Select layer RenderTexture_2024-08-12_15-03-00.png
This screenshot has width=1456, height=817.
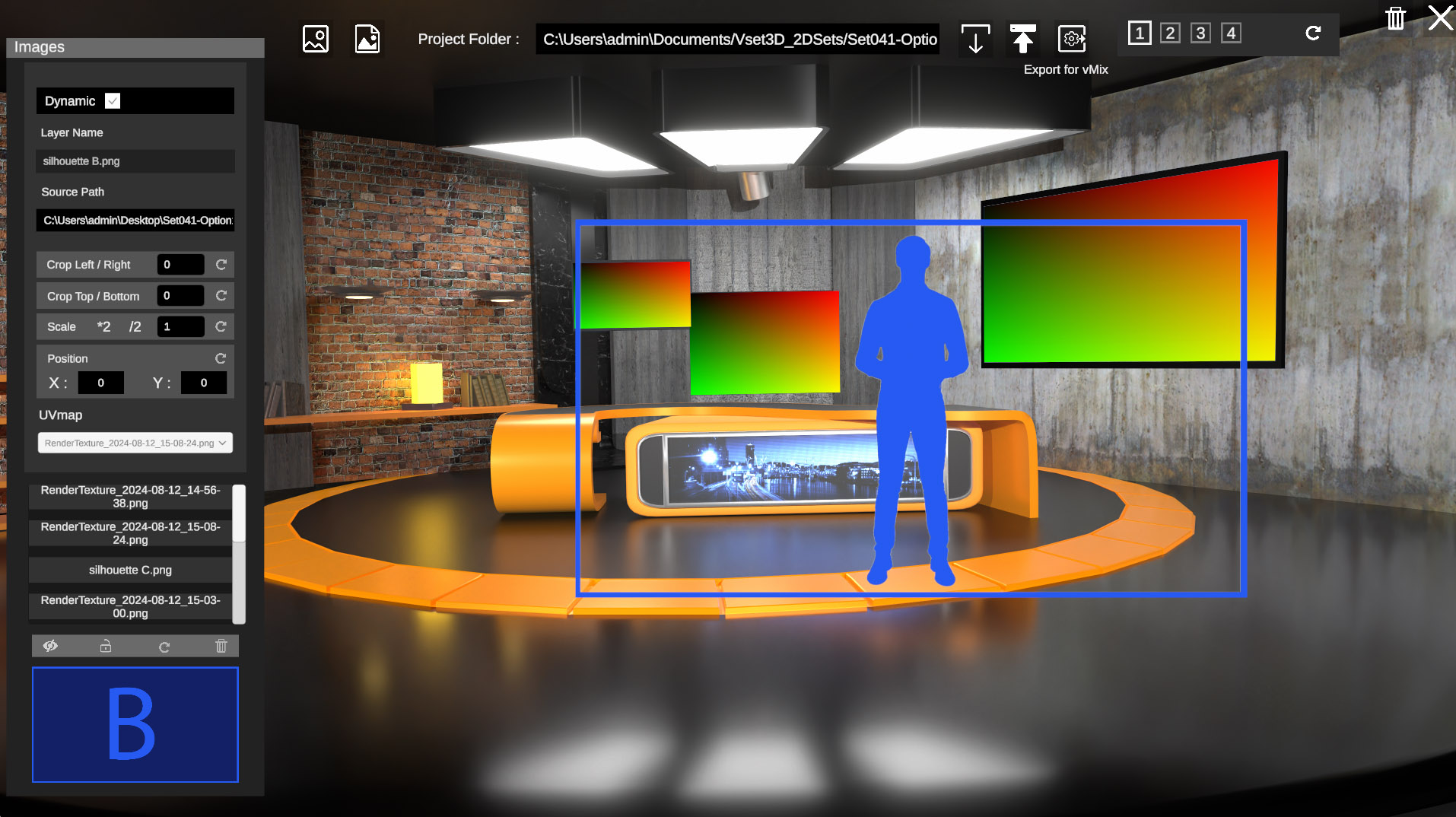(130, 607)
